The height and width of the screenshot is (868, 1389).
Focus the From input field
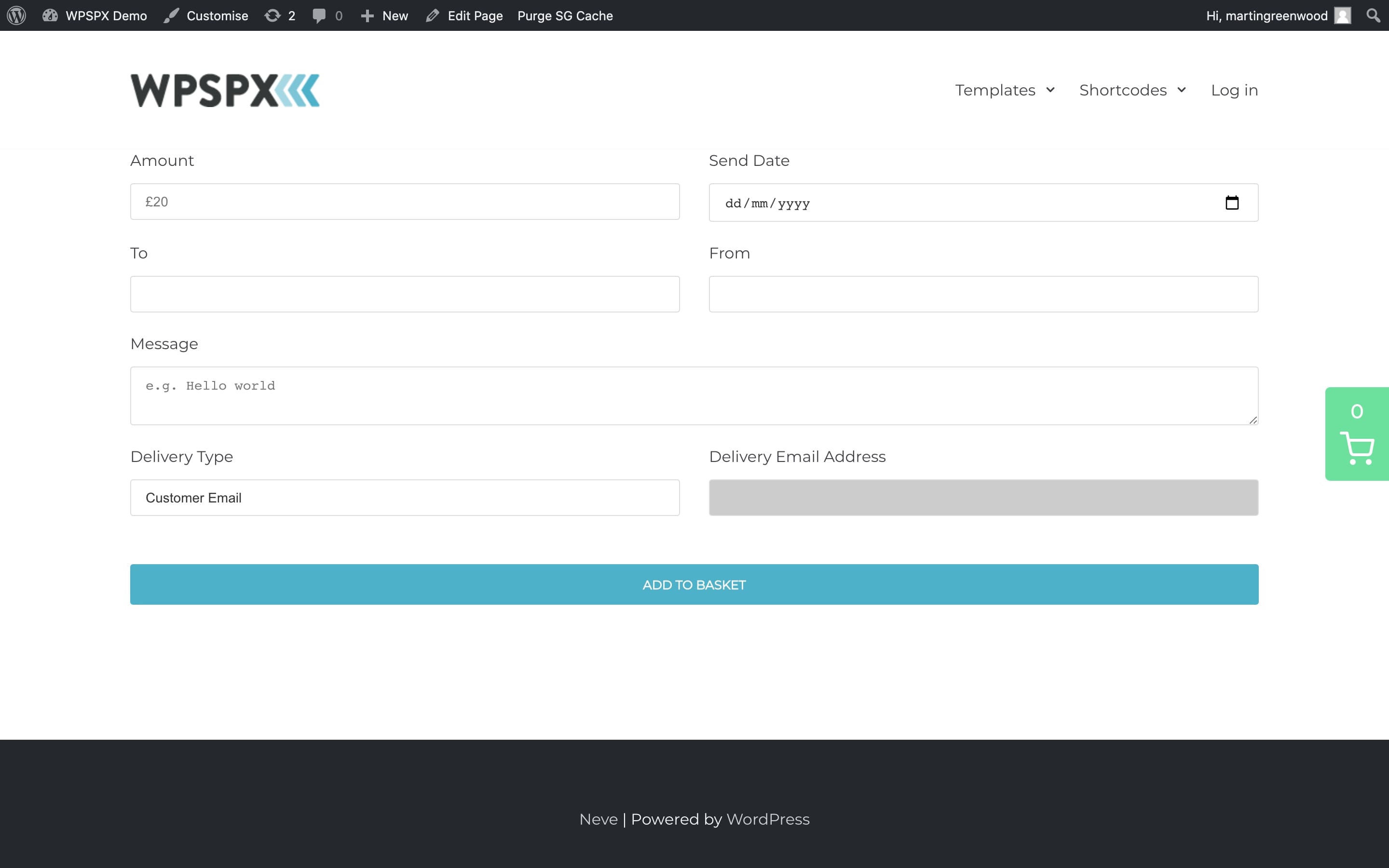983,294
